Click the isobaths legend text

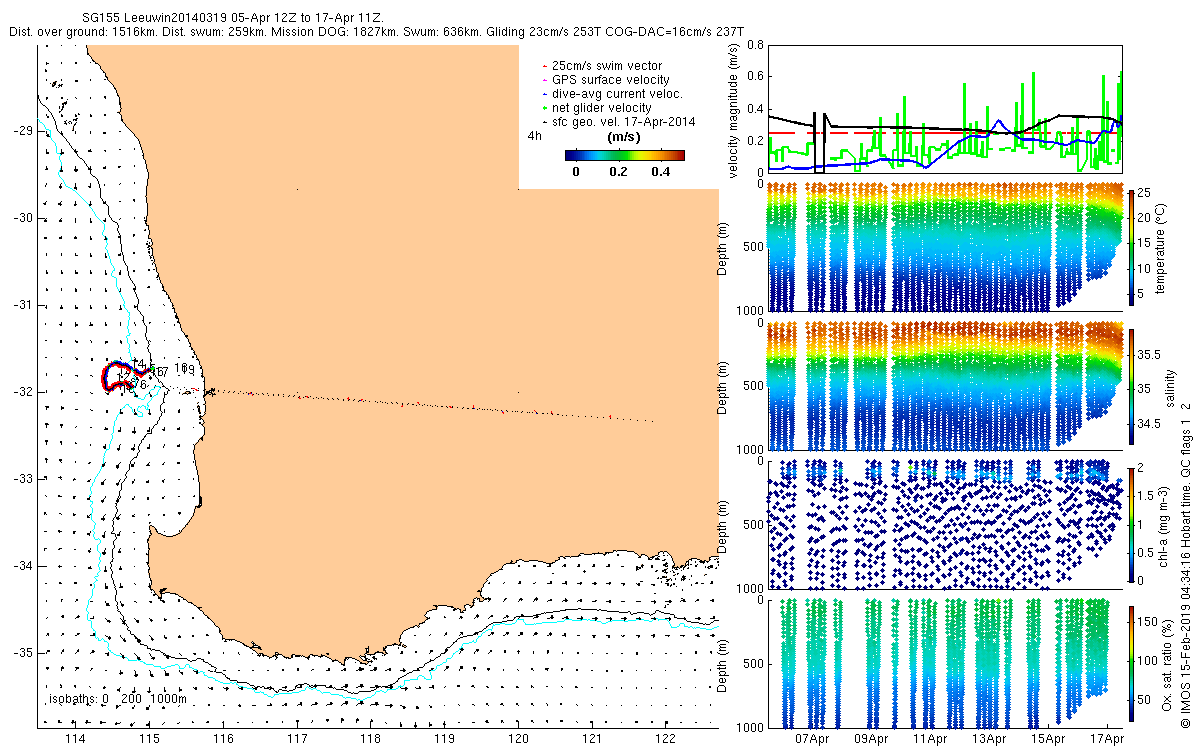117,699
